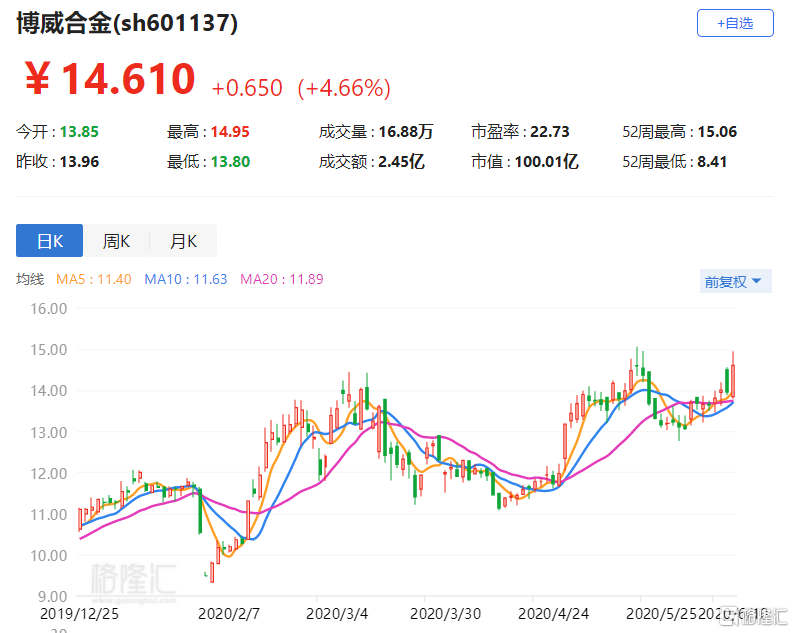Add stock via +自选 button

point(735,23)
